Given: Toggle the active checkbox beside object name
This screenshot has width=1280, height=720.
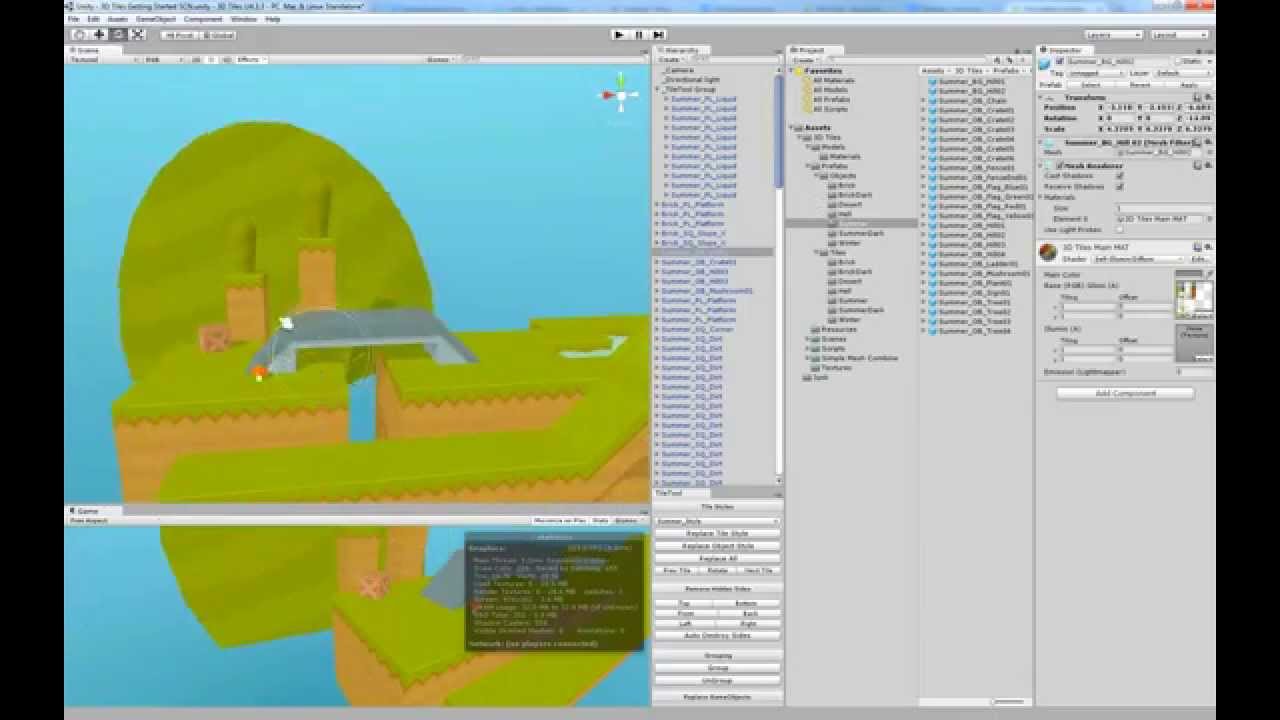Looking at the screenshot, I should pos(1060,62).
